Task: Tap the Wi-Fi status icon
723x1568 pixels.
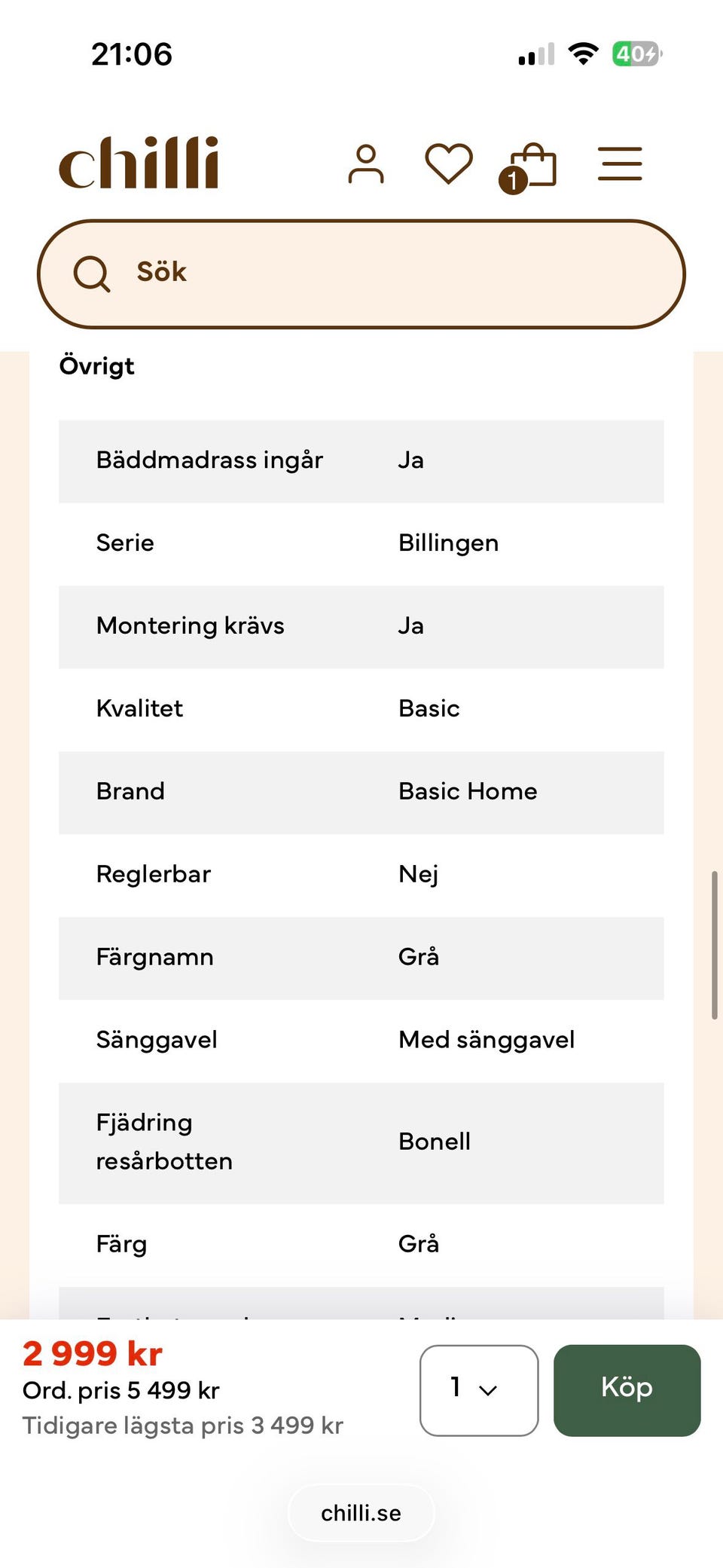Action: (x=582, y=54)
